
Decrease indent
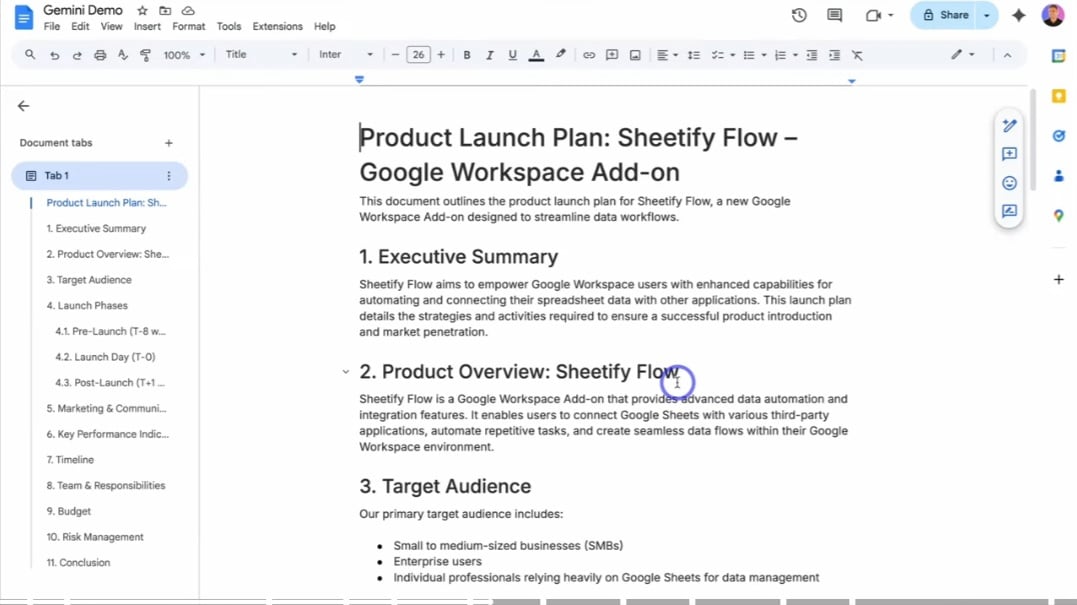[x=812, y=55]
